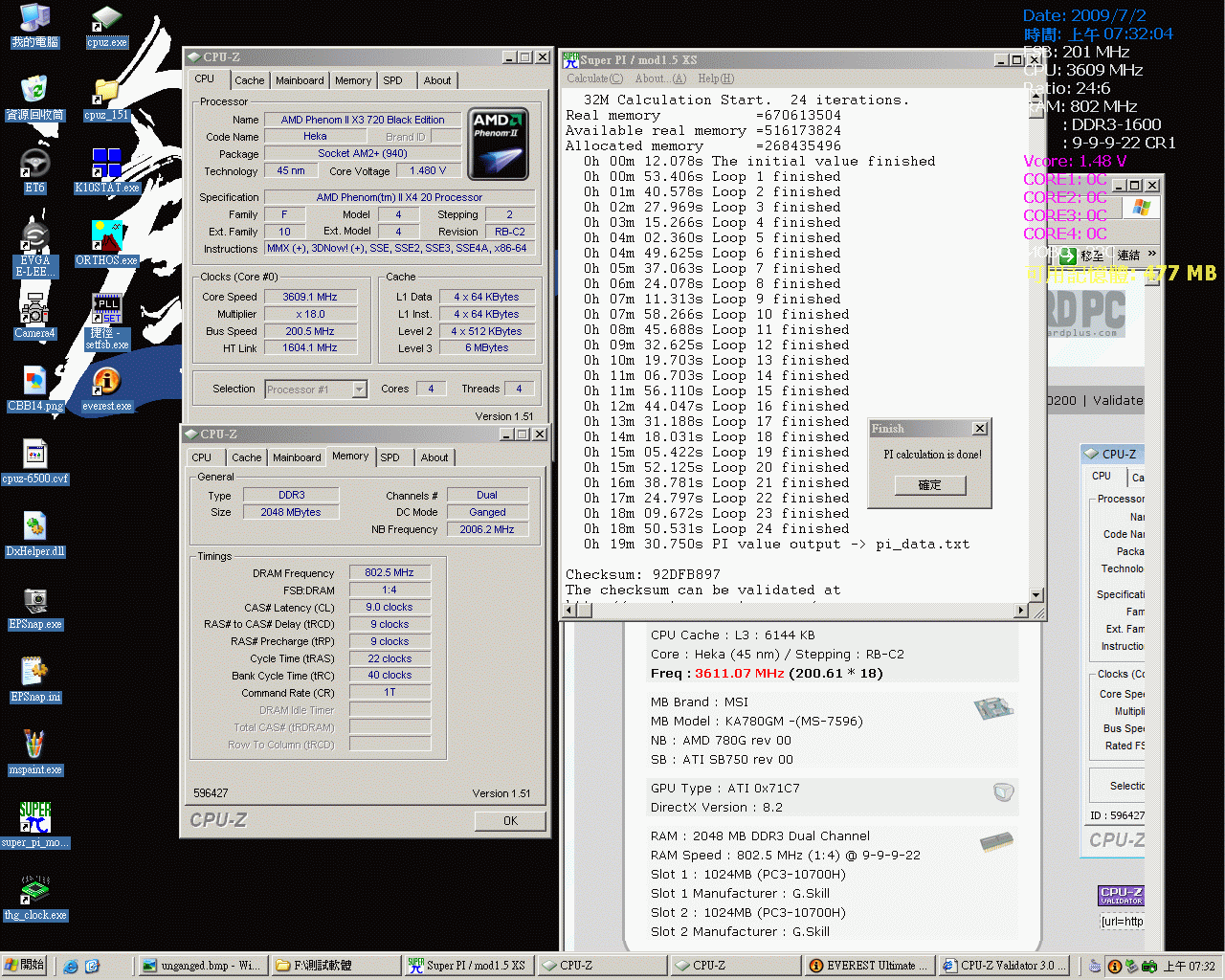Select the cpuz-6500.cvf file icon

point(34,462)
